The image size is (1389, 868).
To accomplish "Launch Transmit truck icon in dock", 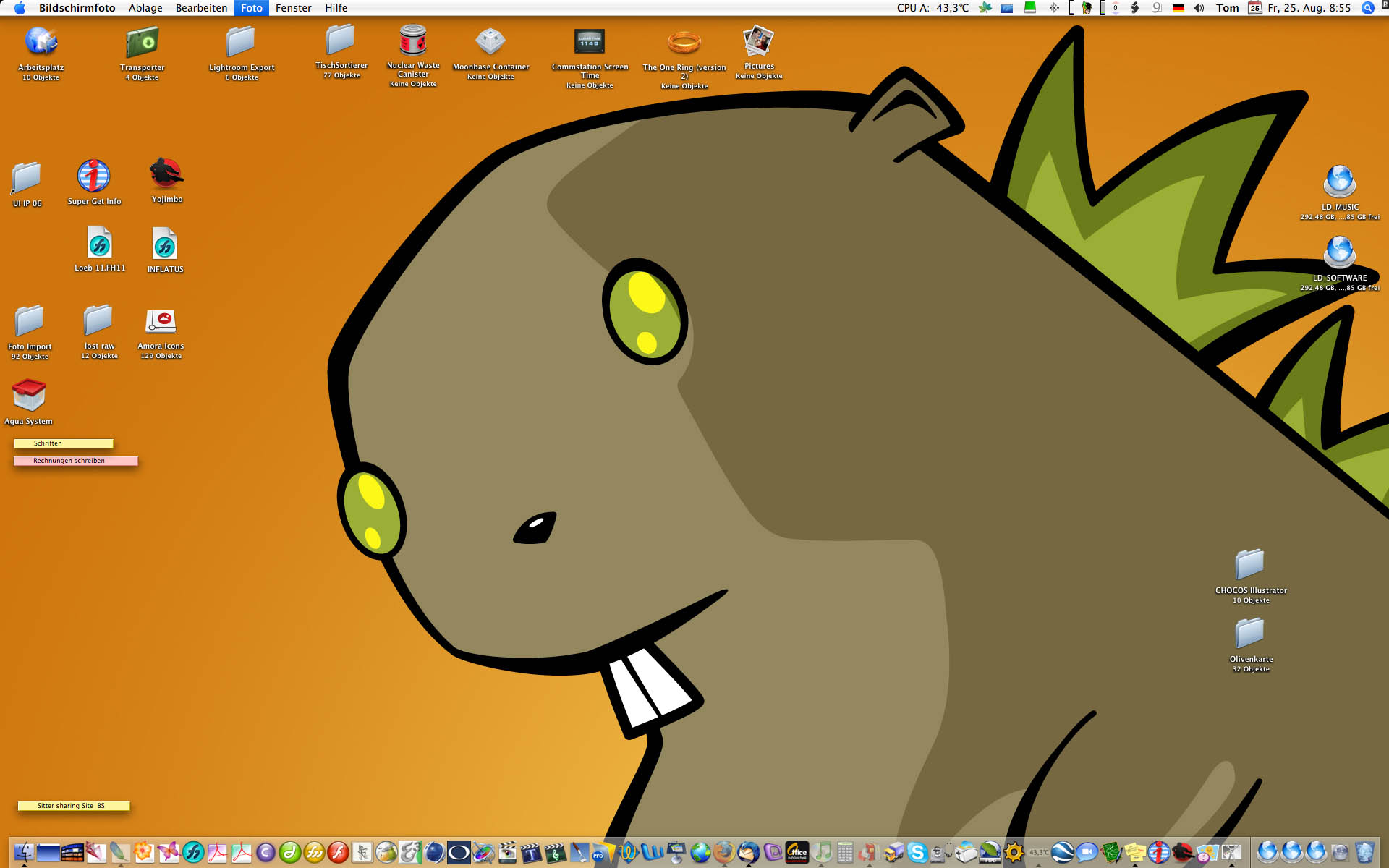I will point(893,852).
